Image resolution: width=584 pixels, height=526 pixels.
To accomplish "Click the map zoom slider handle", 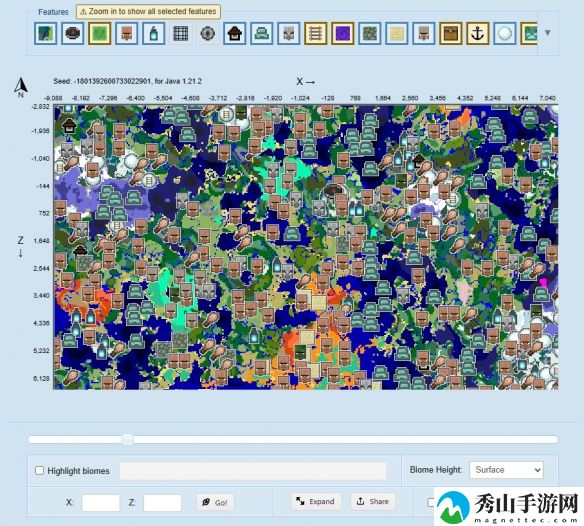I will coord(127,439).
